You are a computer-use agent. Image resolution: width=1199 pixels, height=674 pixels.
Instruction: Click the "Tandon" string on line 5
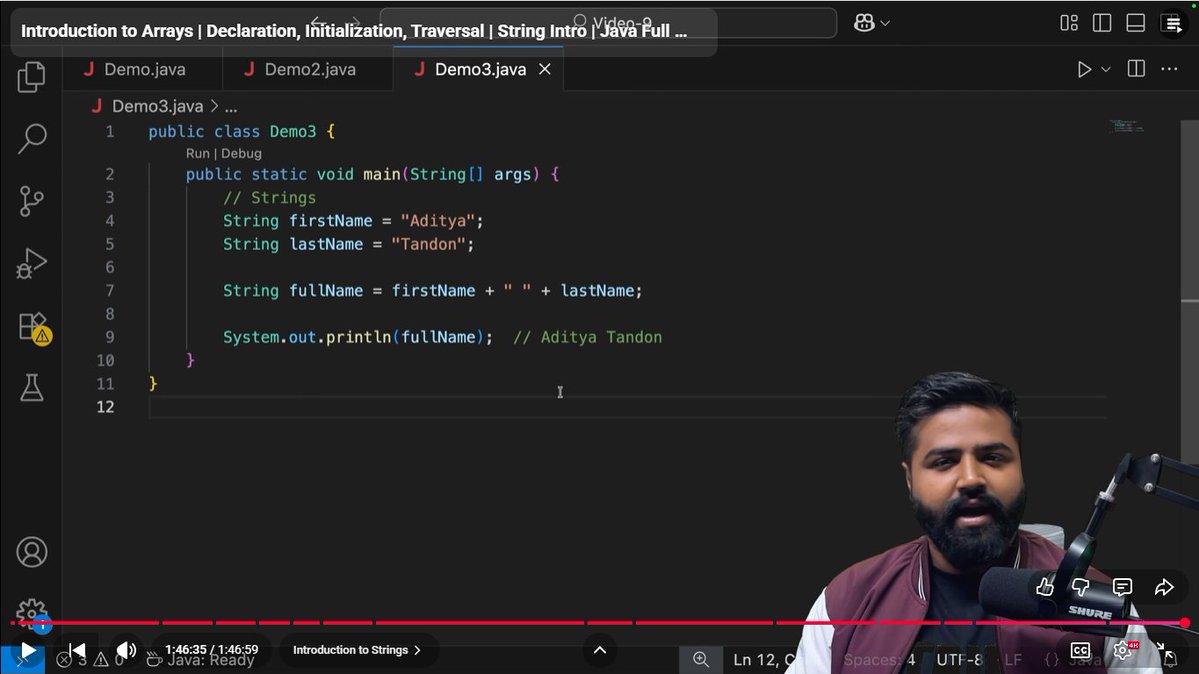coord(428,245)
